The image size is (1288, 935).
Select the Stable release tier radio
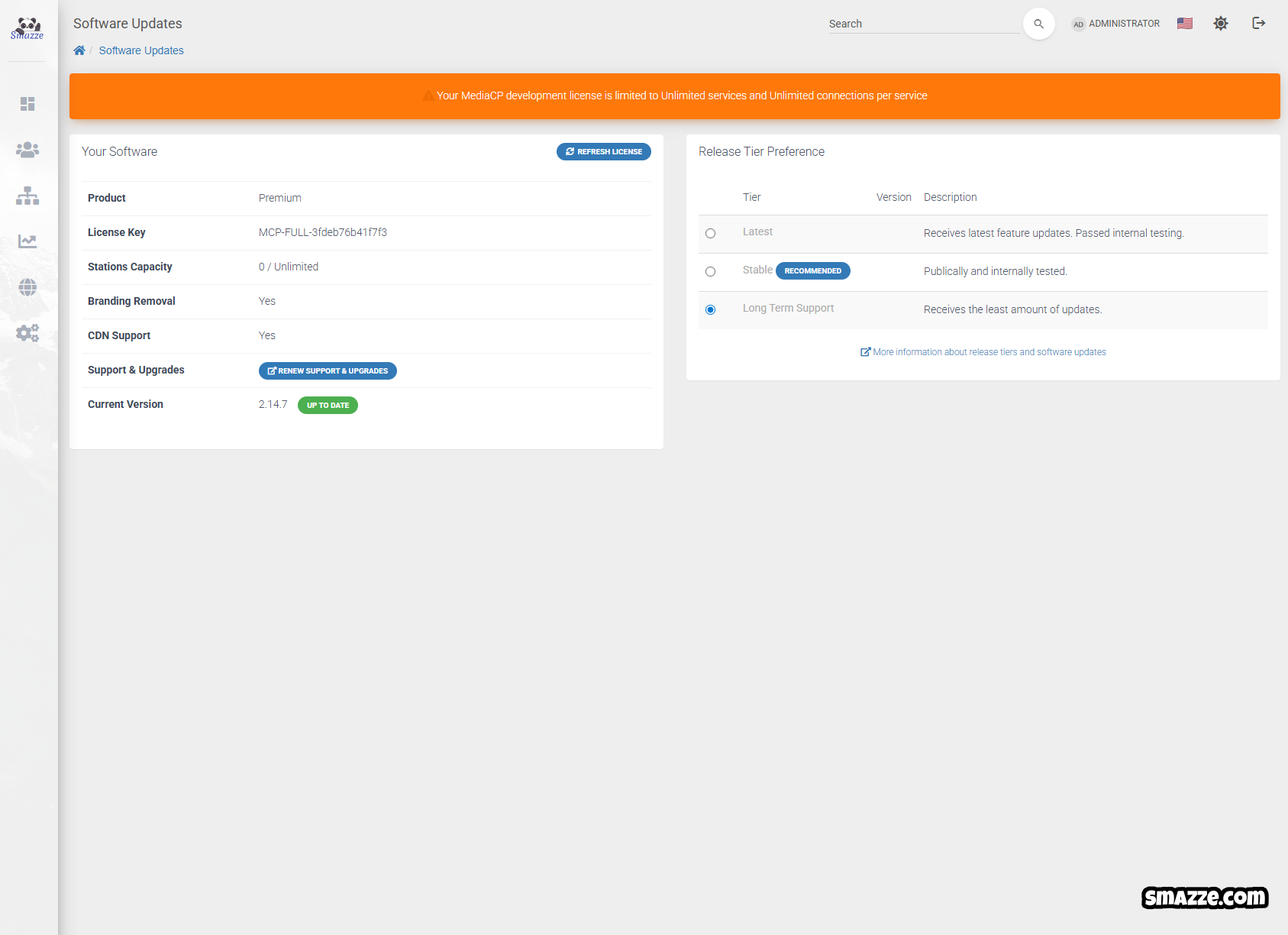(x=710, y=272)
